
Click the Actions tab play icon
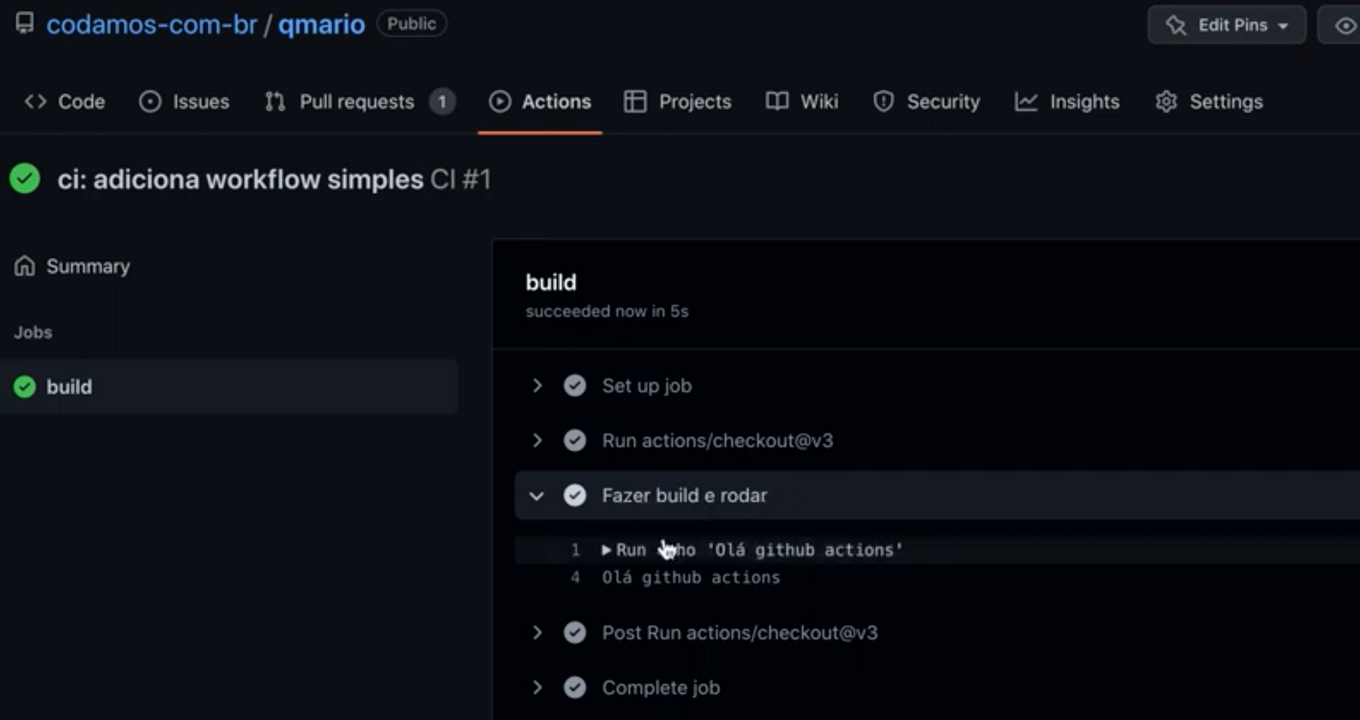tap(500, 101)
